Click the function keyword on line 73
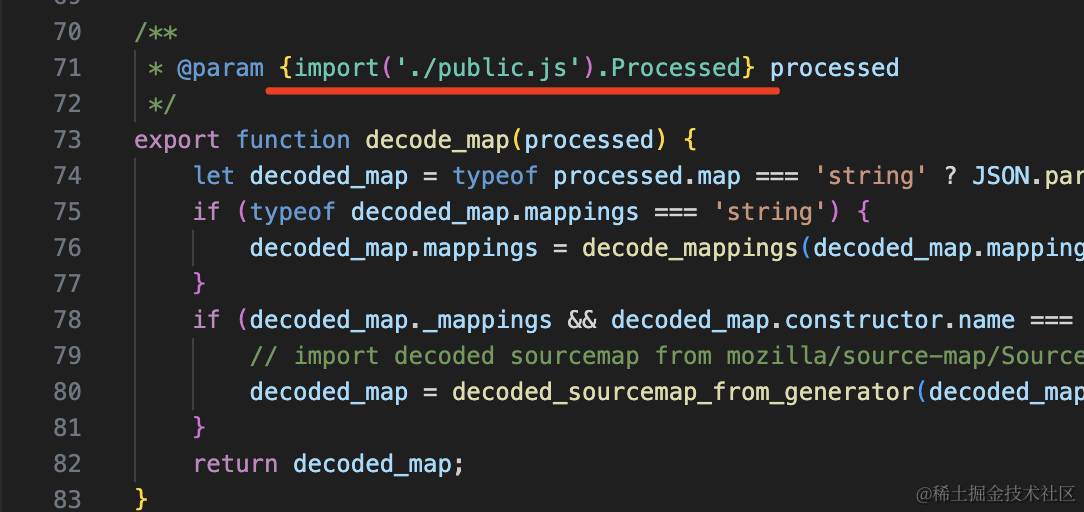The image size is (1084, 512). tap(293, 140)
